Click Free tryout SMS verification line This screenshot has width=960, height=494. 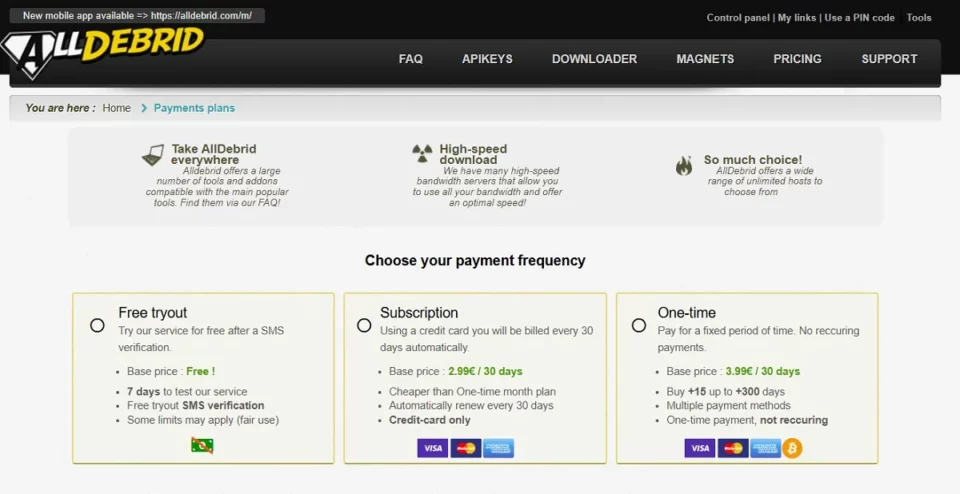196,405
